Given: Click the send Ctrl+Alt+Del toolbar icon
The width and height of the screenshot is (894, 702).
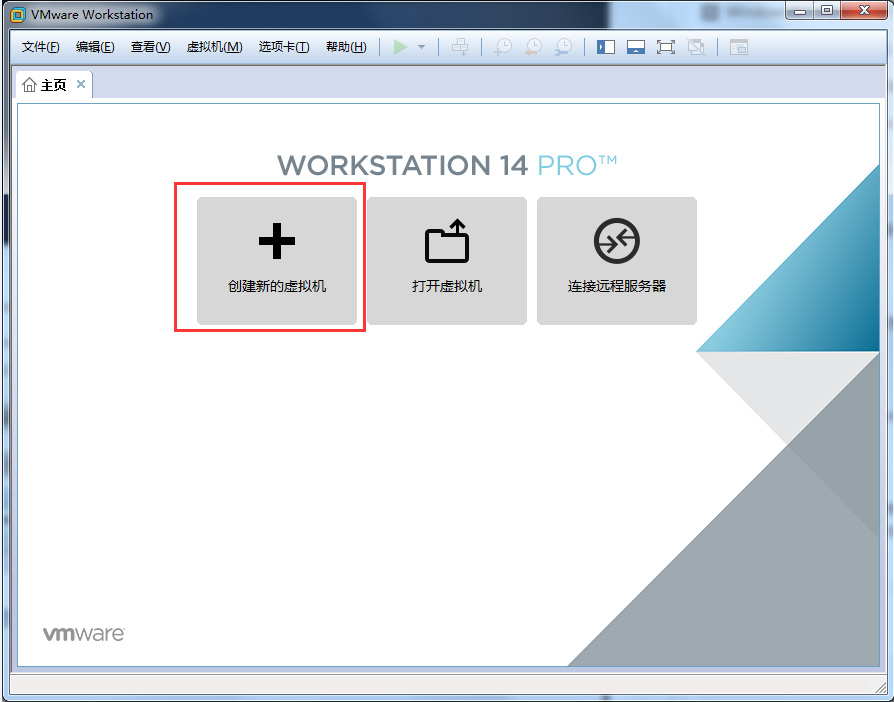Looking at the screenshot, I should point(460,47).
